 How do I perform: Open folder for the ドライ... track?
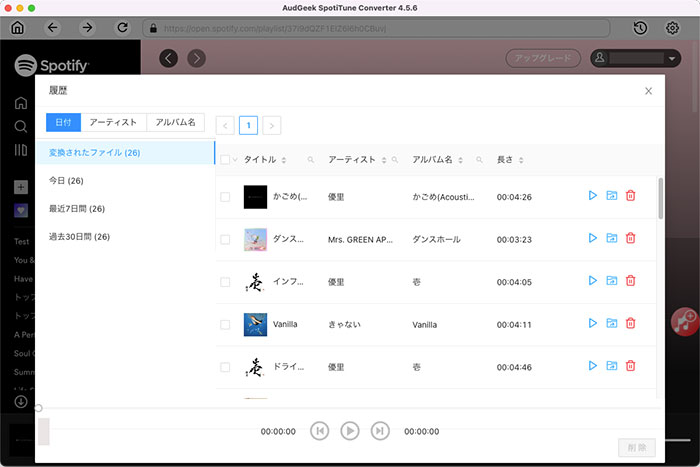(x=612, y=366)
